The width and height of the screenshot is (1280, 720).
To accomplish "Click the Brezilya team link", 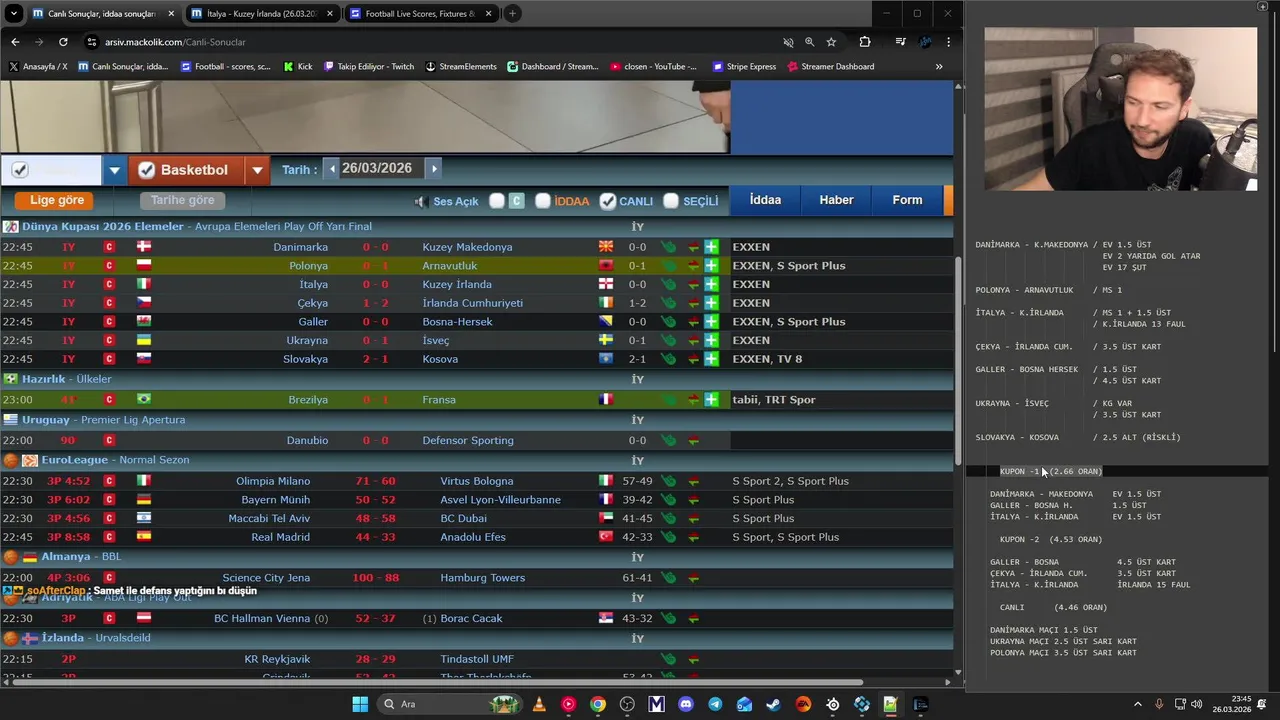I will point(308,400).
